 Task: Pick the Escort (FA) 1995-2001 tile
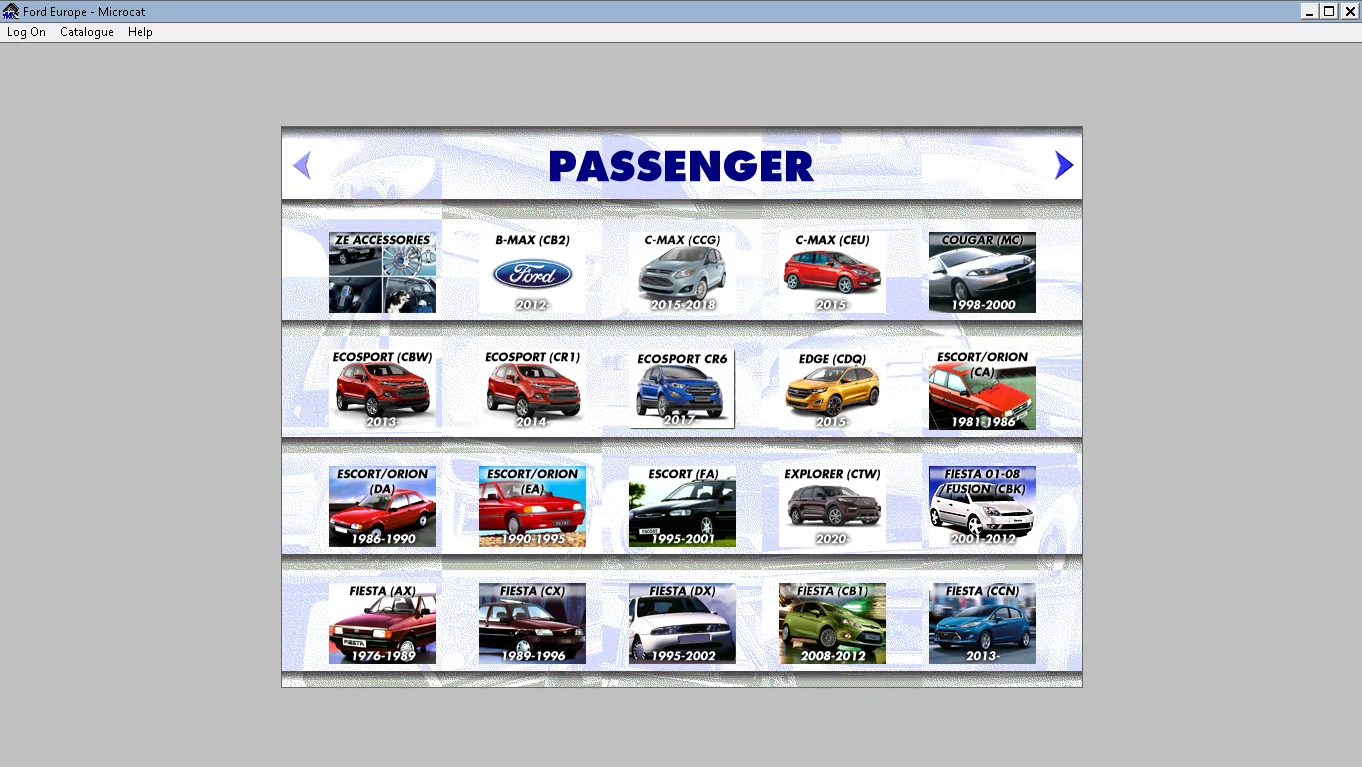(682, 506)
